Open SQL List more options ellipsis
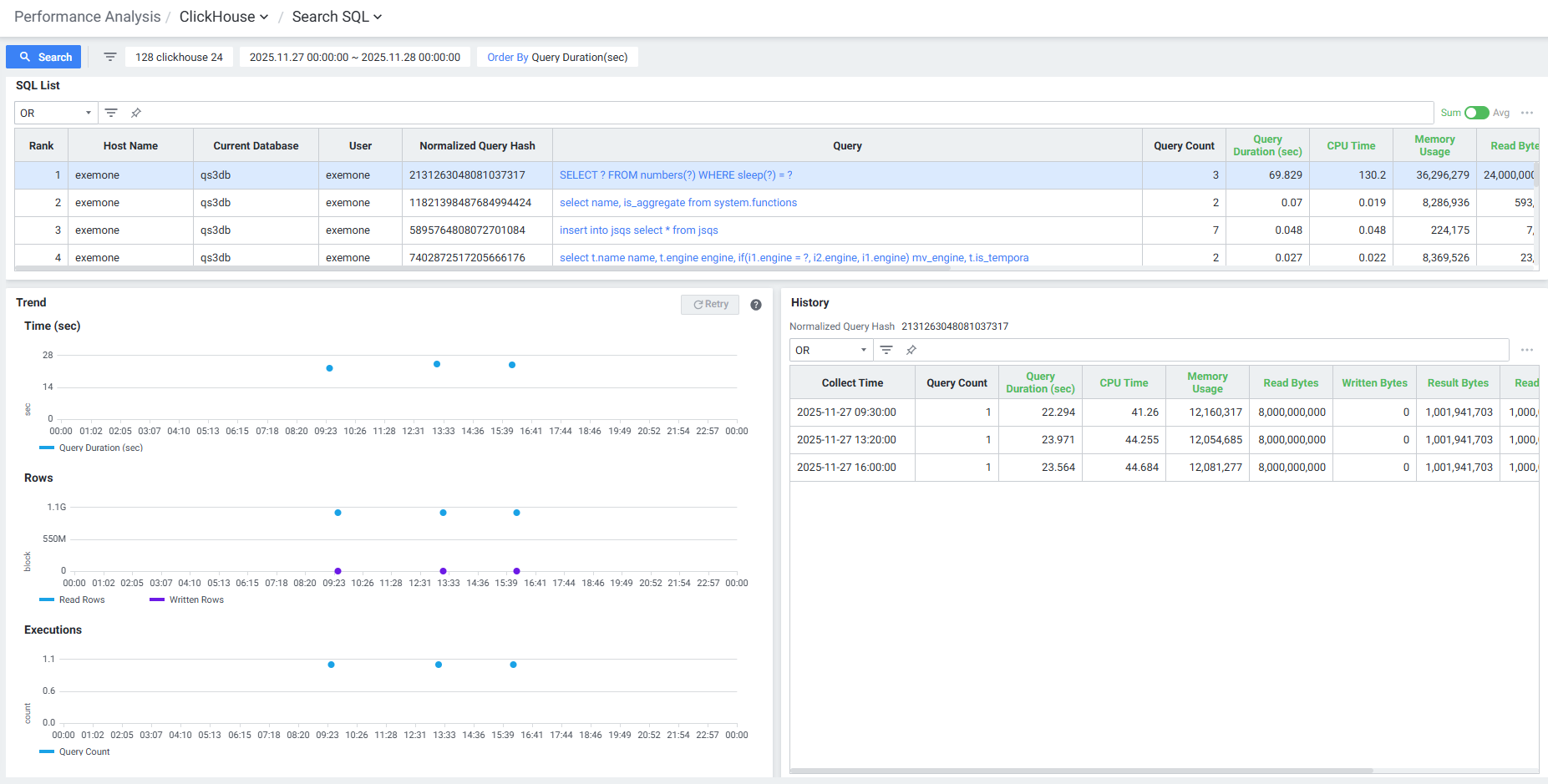 click(x=1527, y=113)
